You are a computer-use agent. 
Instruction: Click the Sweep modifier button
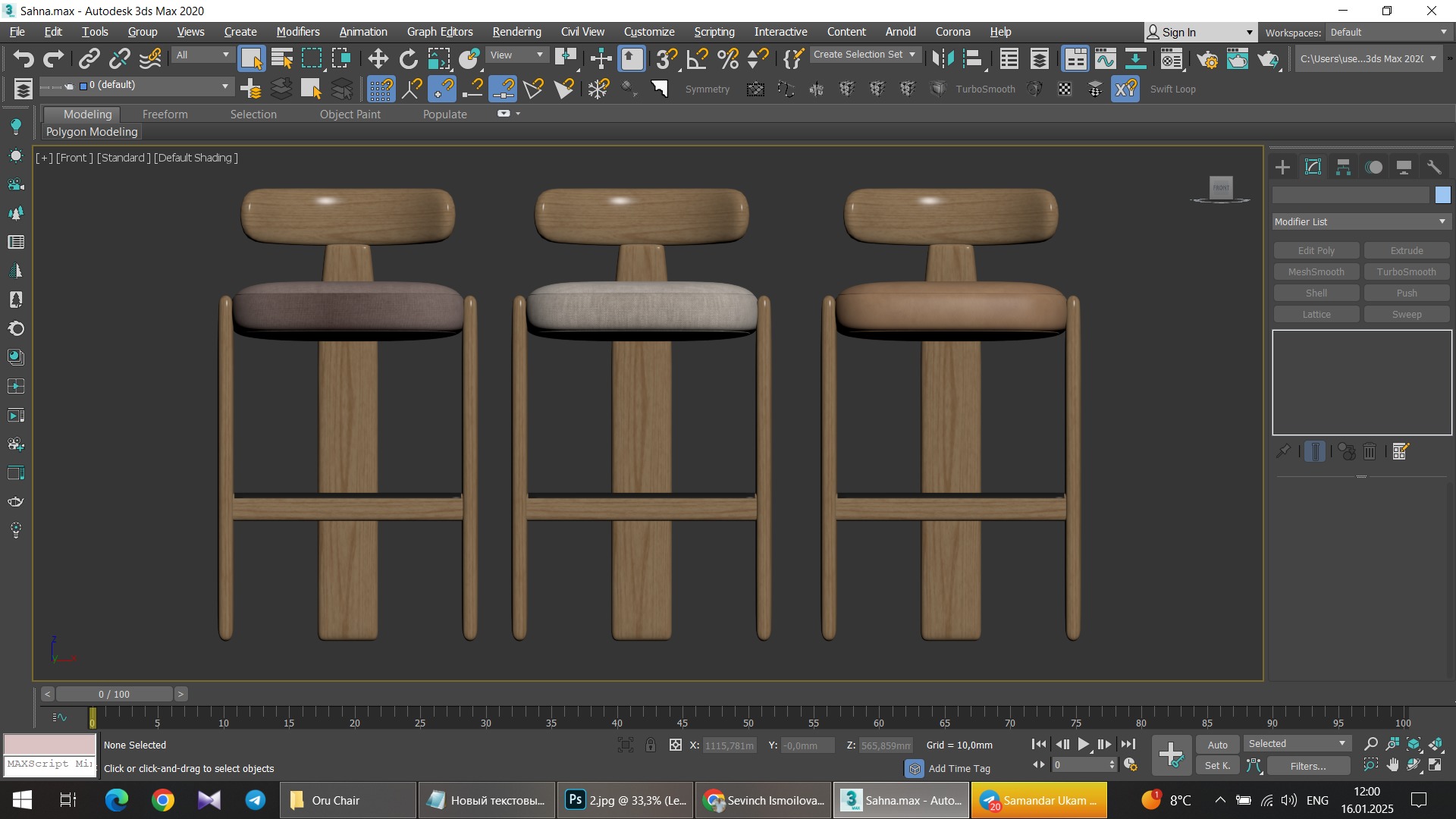pyautogui.click(x=1407, y=314)
